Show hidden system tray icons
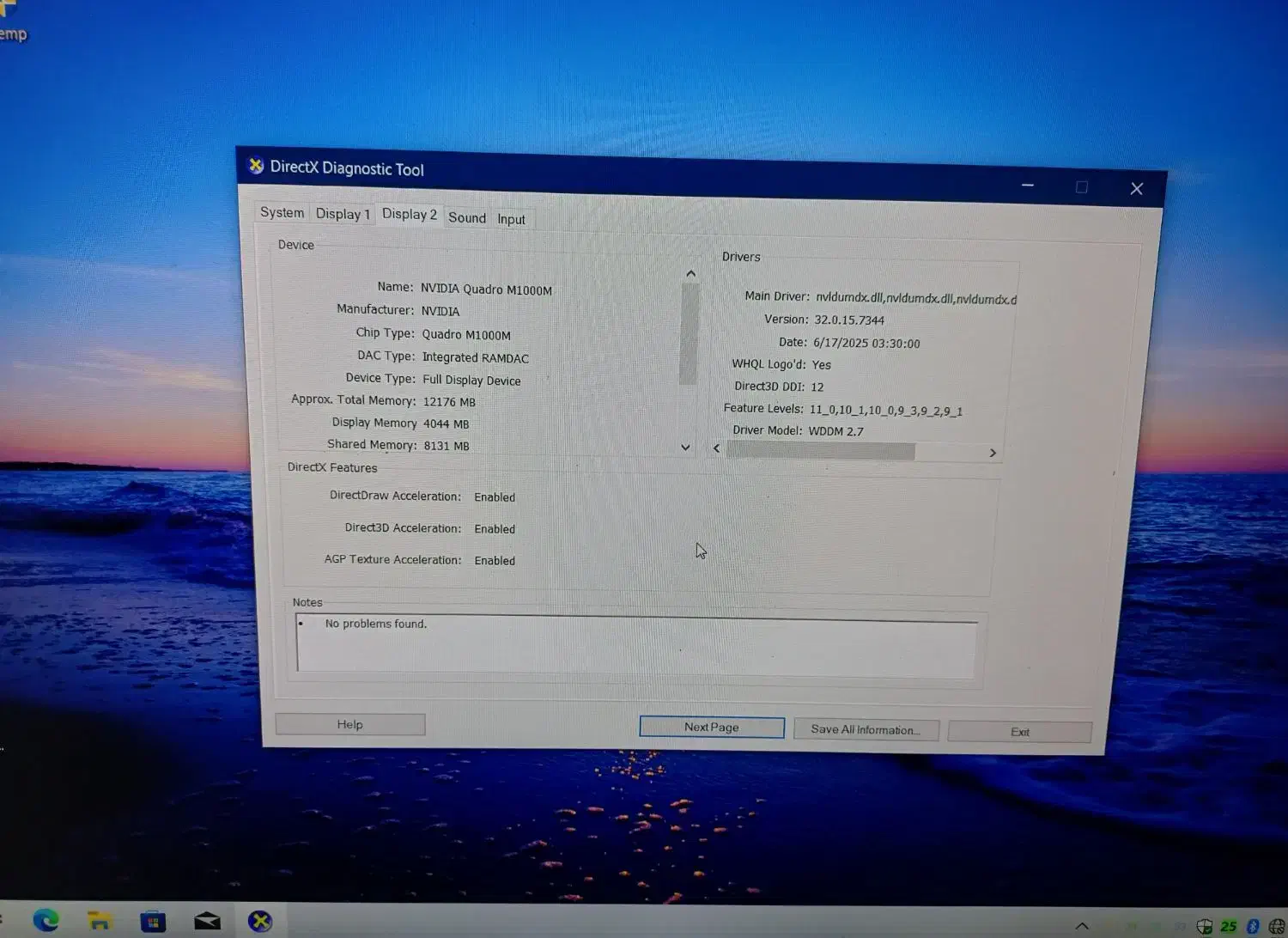 point(1082,926)
